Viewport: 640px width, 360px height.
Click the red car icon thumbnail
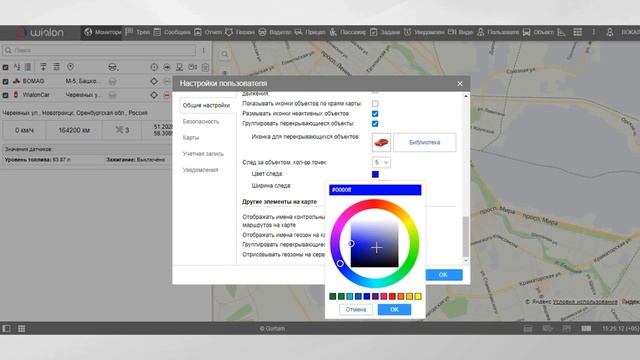point(381,142)
